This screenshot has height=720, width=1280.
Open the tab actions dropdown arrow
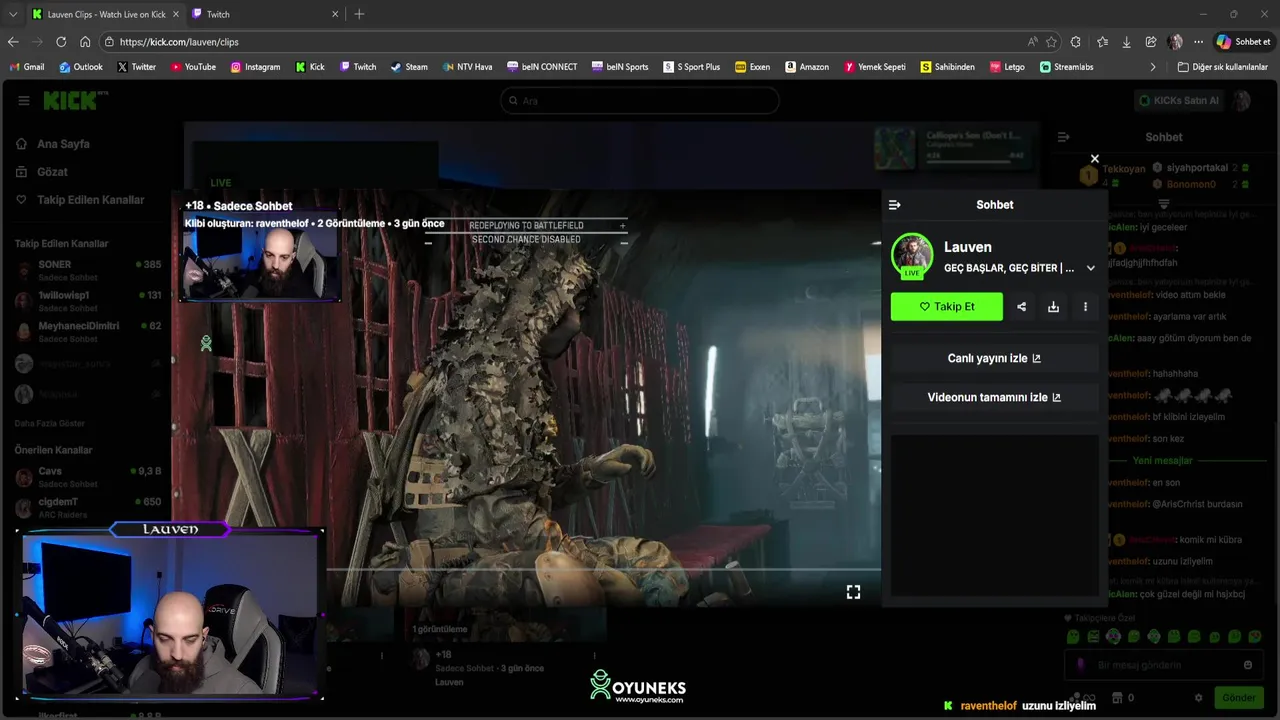[x=13, y=14]
